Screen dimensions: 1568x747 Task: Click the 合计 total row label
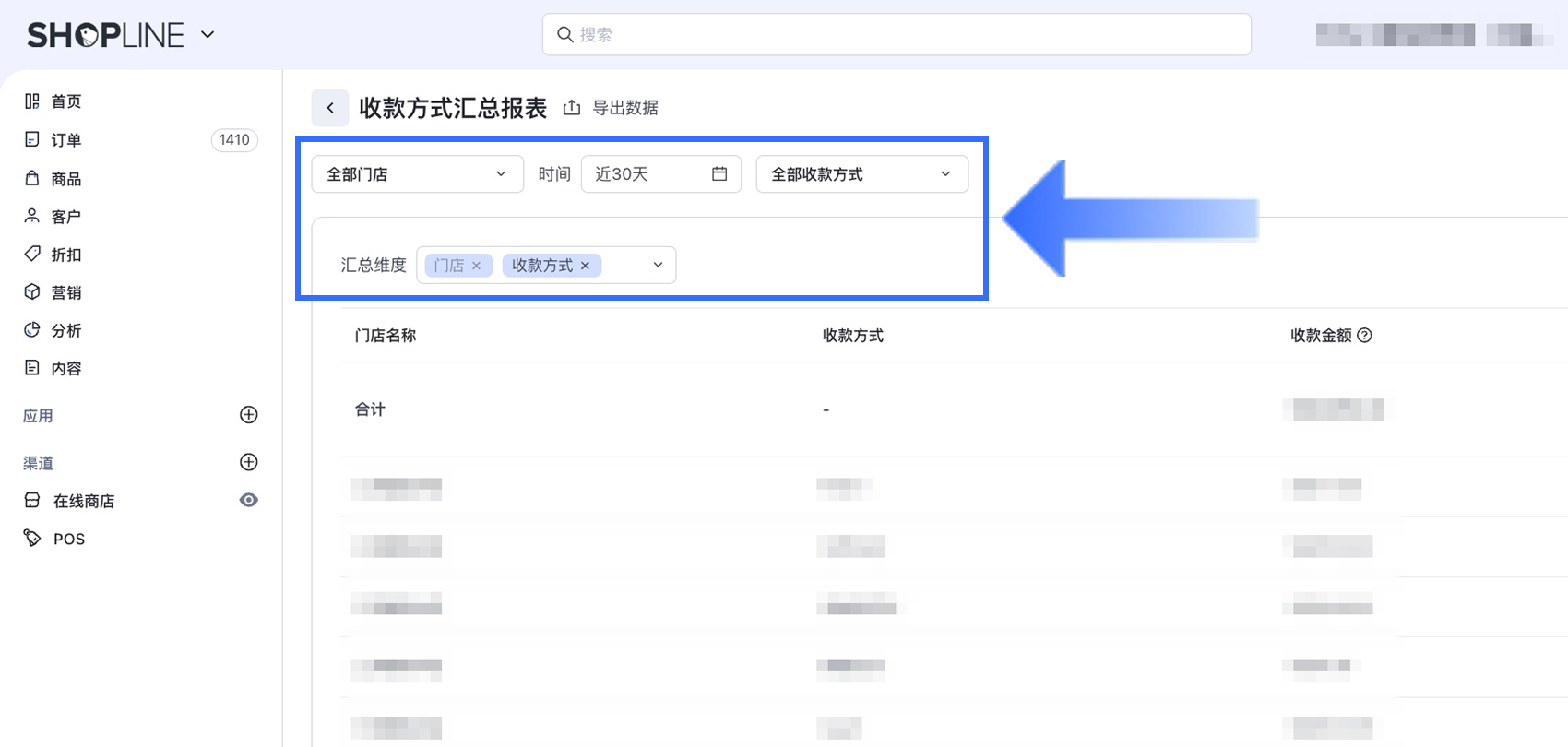pos(370,409)
